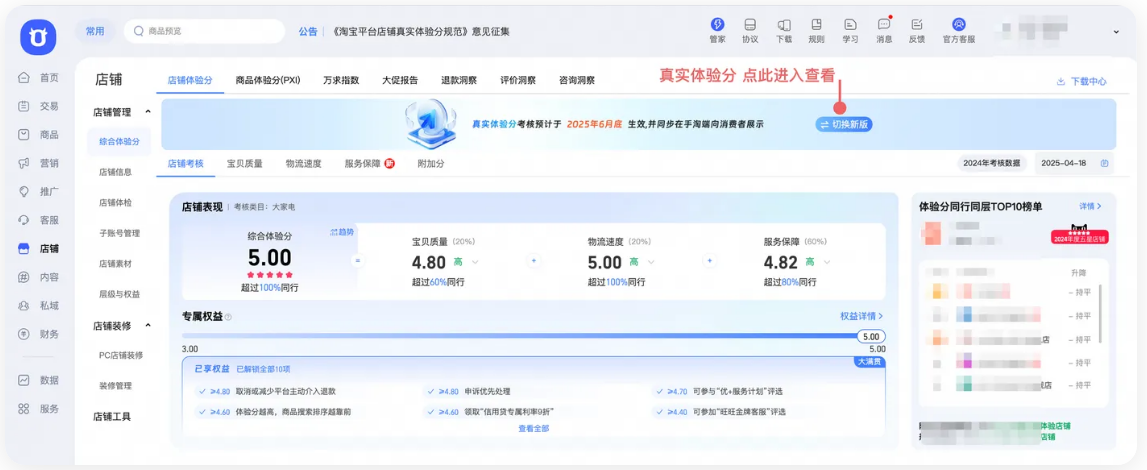The height and width of the screenshot is (470, 1147).
Task: Open 交易 in the left sidebar
Action: (x=39, y=106)
